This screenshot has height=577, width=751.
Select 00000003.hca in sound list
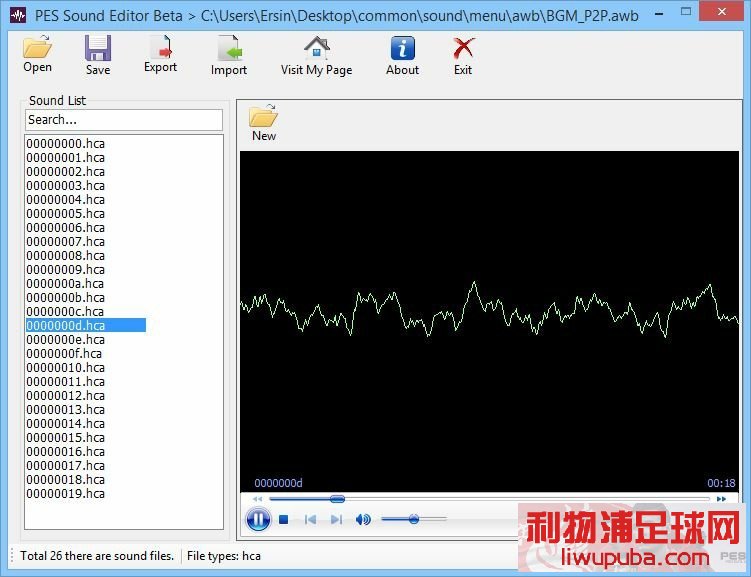coord(66,185)
